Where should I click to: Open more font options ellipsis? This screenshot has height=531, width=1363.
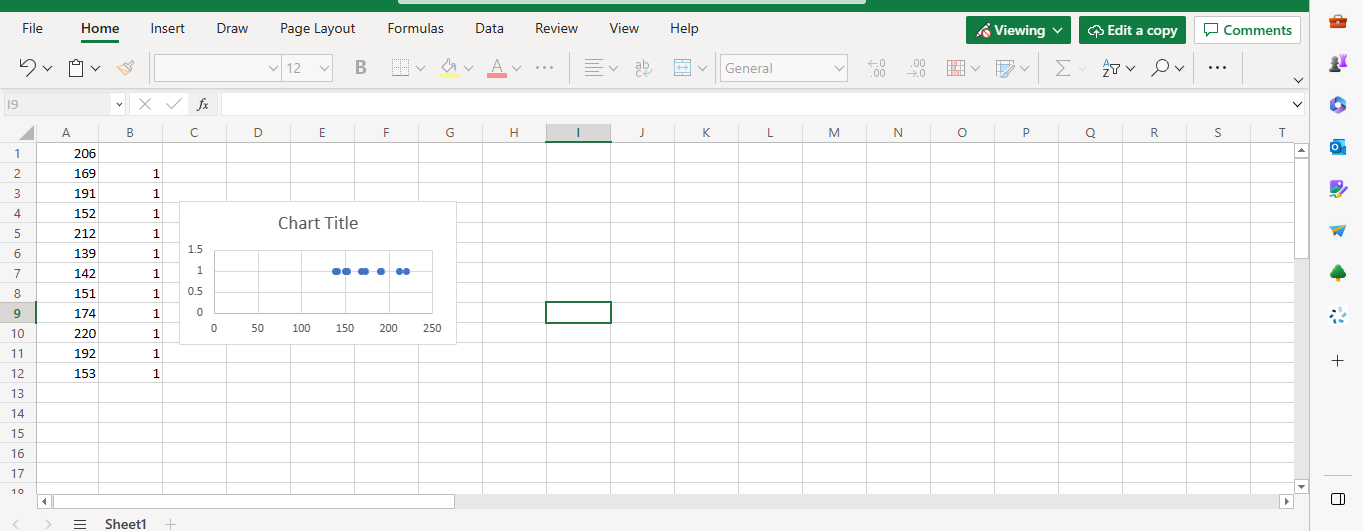[x=545, y=68]
